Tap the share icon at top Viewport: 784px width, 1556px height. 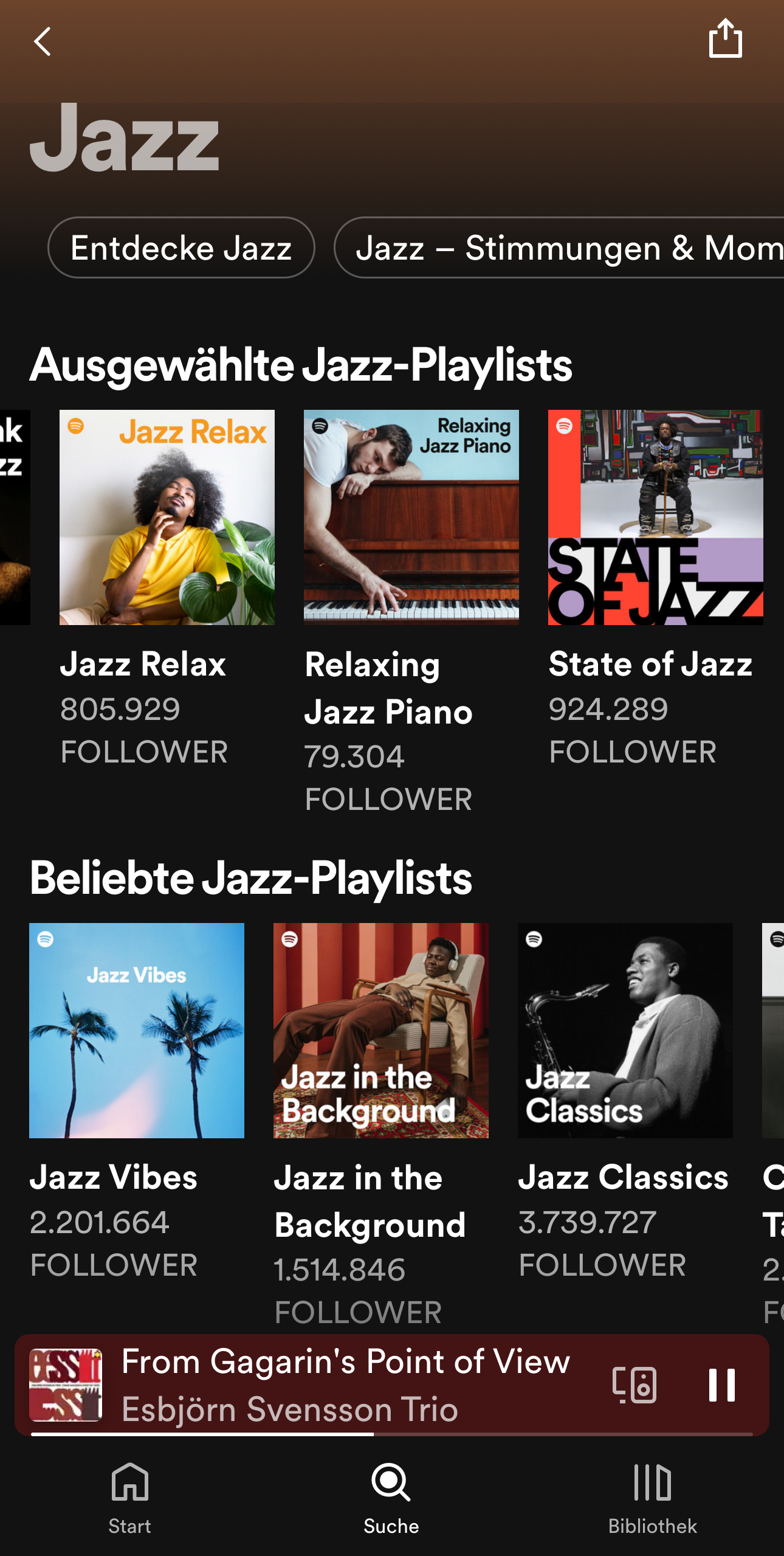point(725,39)
